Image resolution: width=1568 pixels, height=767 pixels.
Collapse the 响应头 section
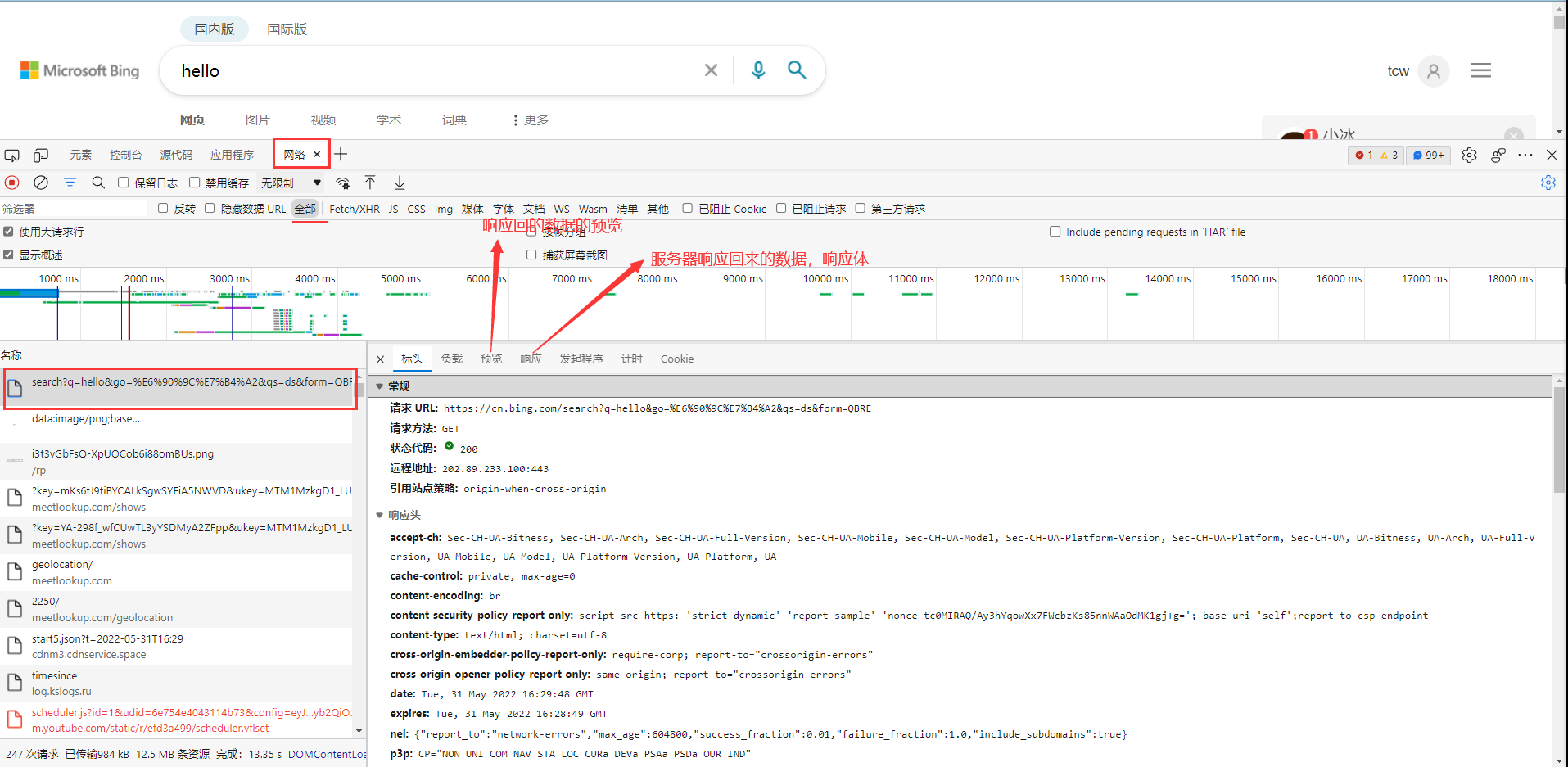pyautogui.click(x=380, y=515)
